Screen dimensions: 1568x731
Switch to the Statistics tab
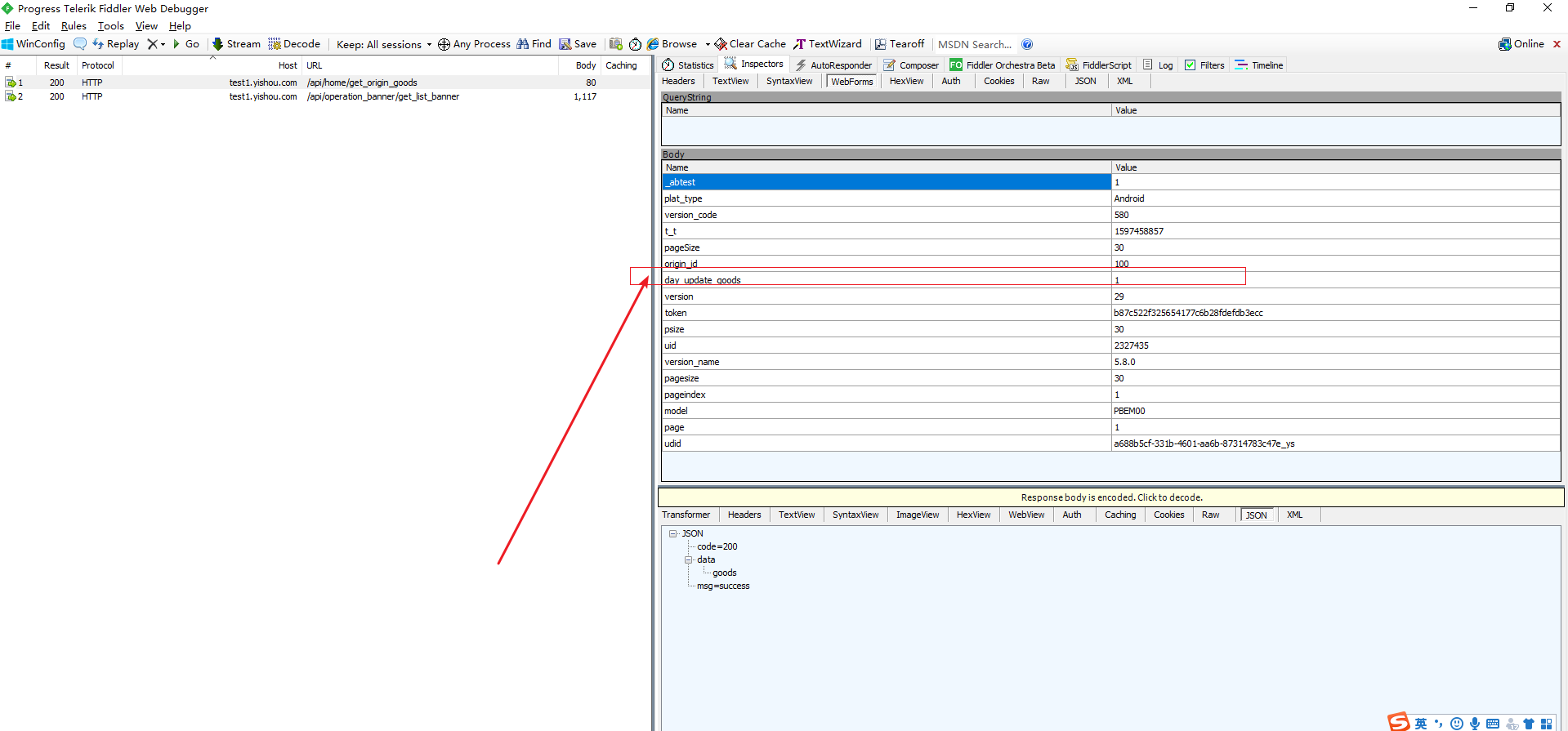(x=688, y=65)
